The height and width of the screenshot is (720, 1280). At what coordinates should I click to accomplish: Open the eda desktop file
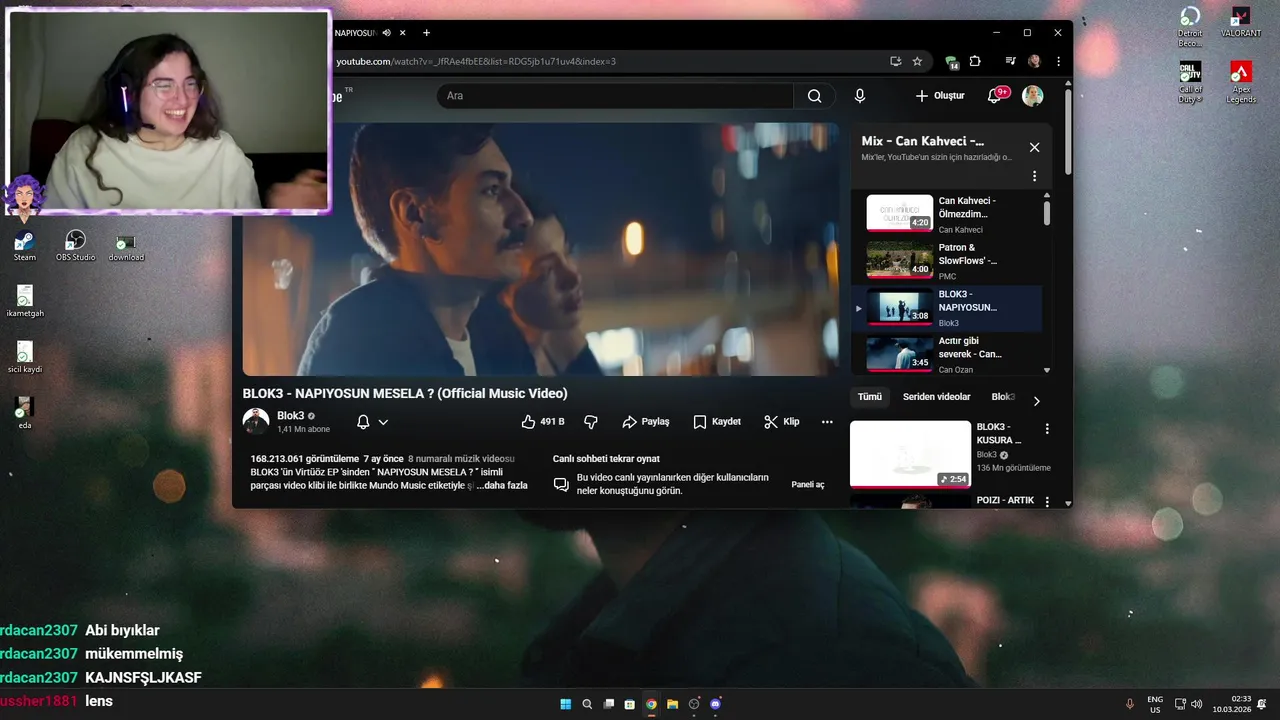pyautogui.click(x=25, y=412)
